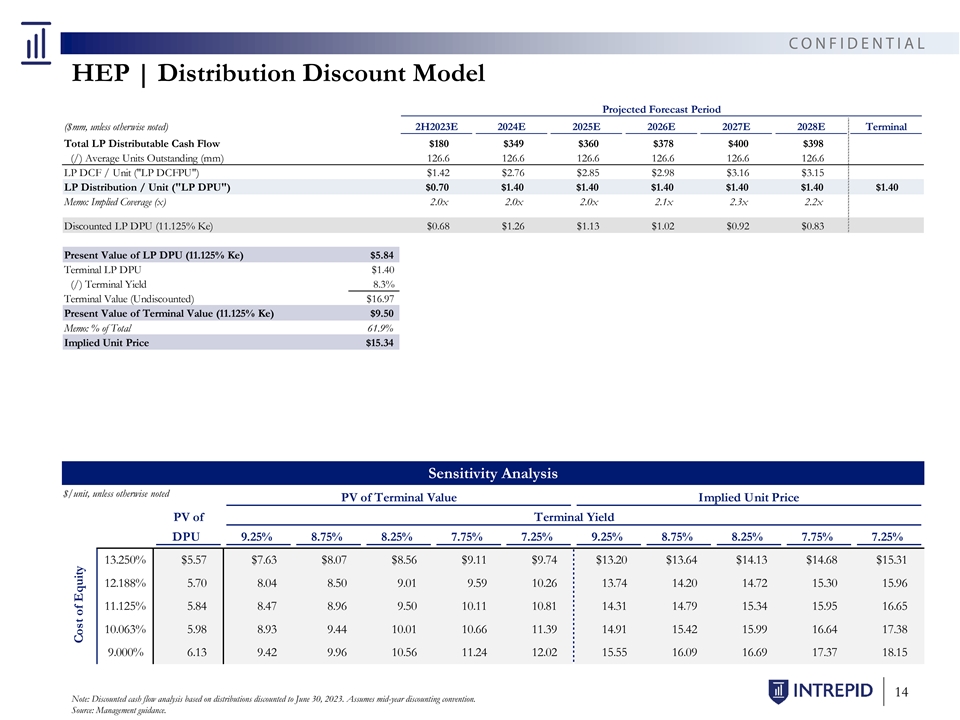Viewport: 960px width, 720px height.
Task: Select the 2.1x implied coverage value
Action: (x=664, y=202)
